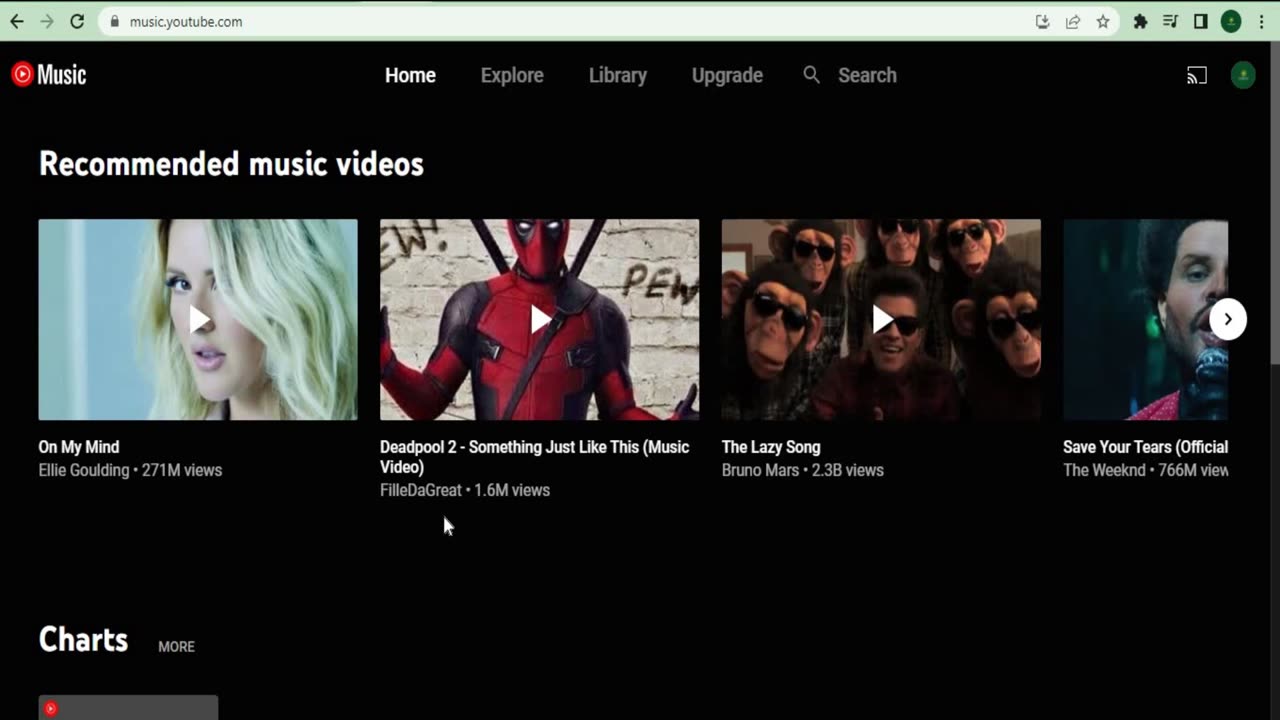Viewport: 1280px width, 720px height.
Task: Click the browser forward arrow
Action: tap(46, 21)
